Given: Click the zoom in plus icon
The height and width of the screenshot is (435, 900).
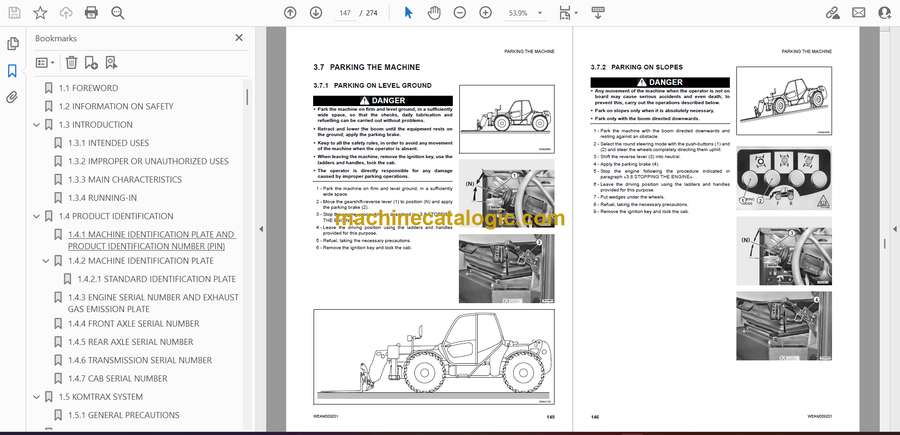Looking at the screenshot, I should click(x=485, y=12).
